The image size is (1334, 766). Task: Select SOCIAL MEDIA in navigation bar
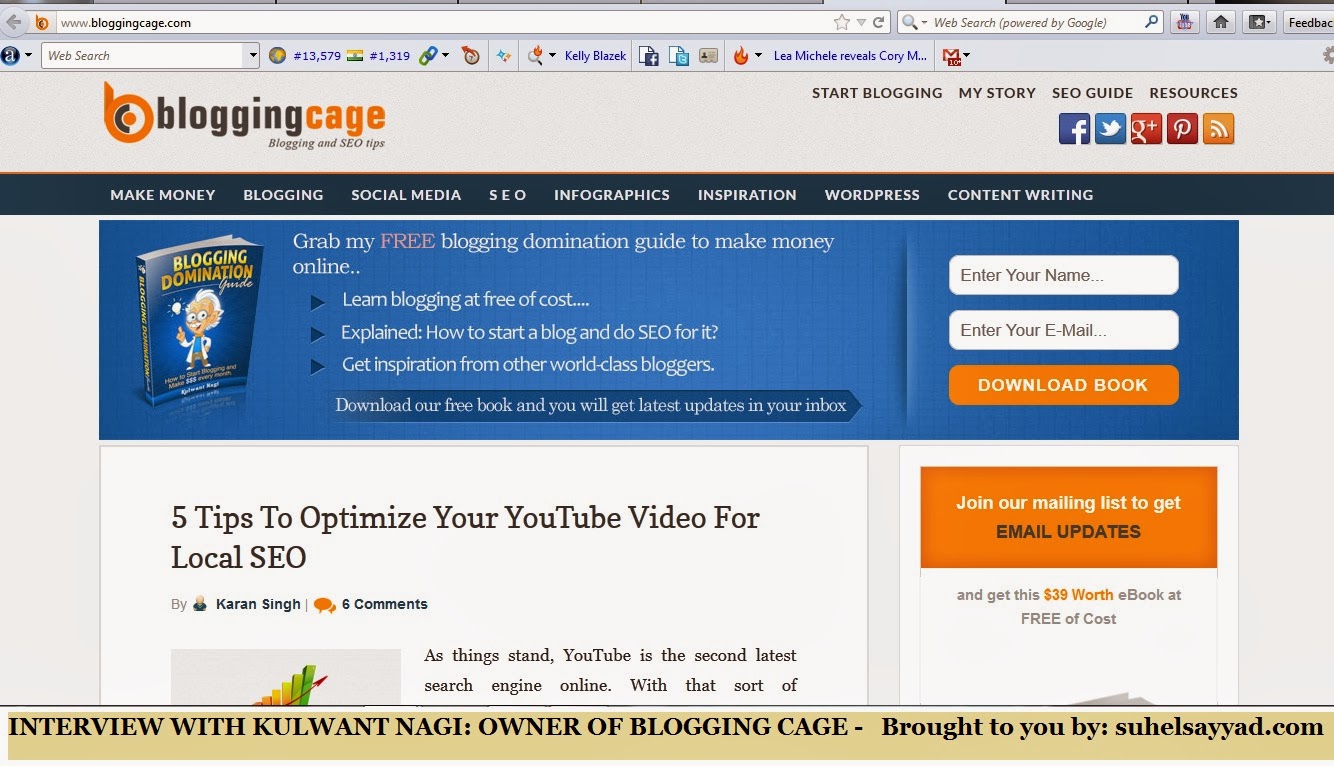pyautogui.click(x=406, y=195)
